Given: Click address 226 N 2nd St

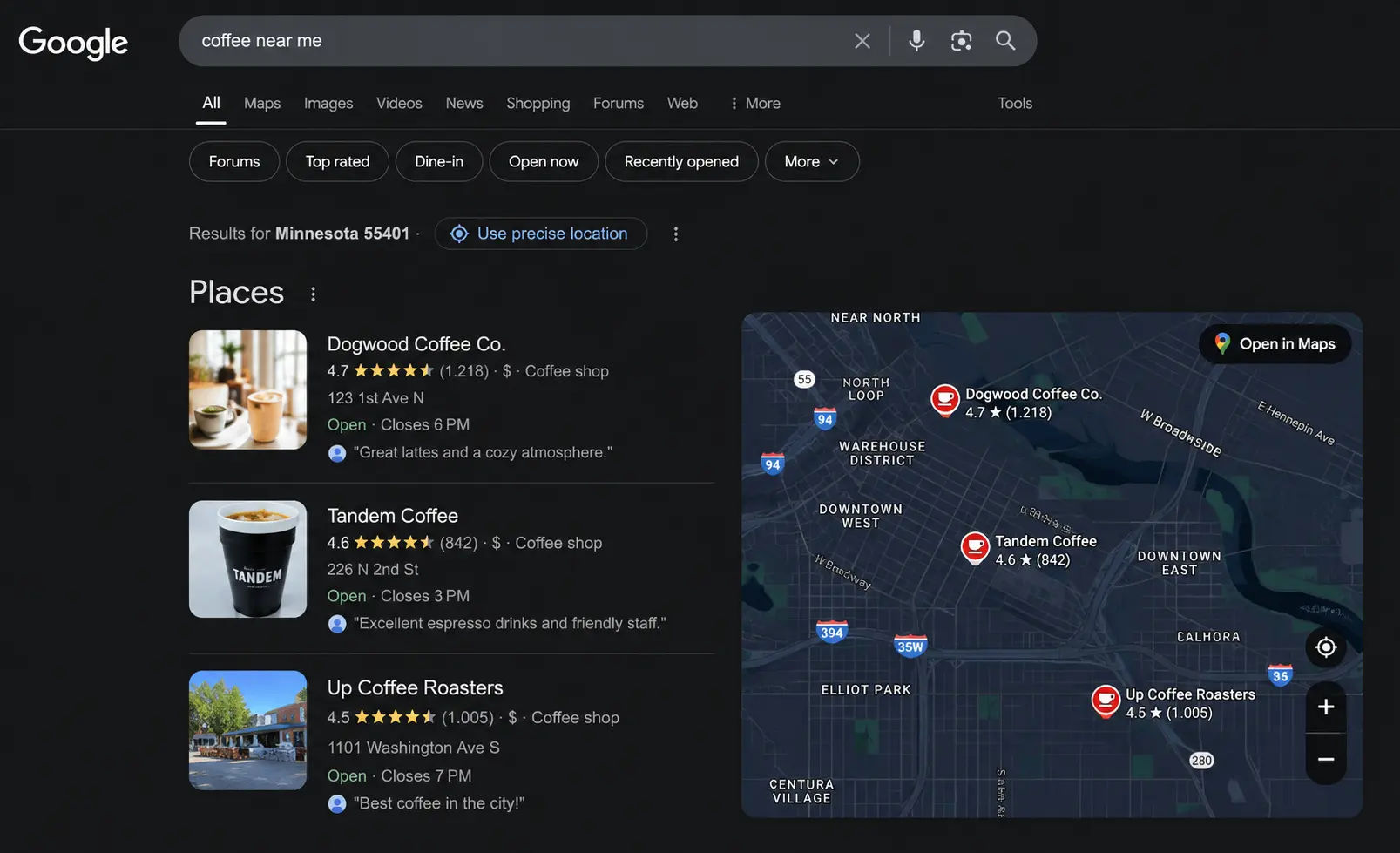Looking at the screenshot, I should coord(373,570).
